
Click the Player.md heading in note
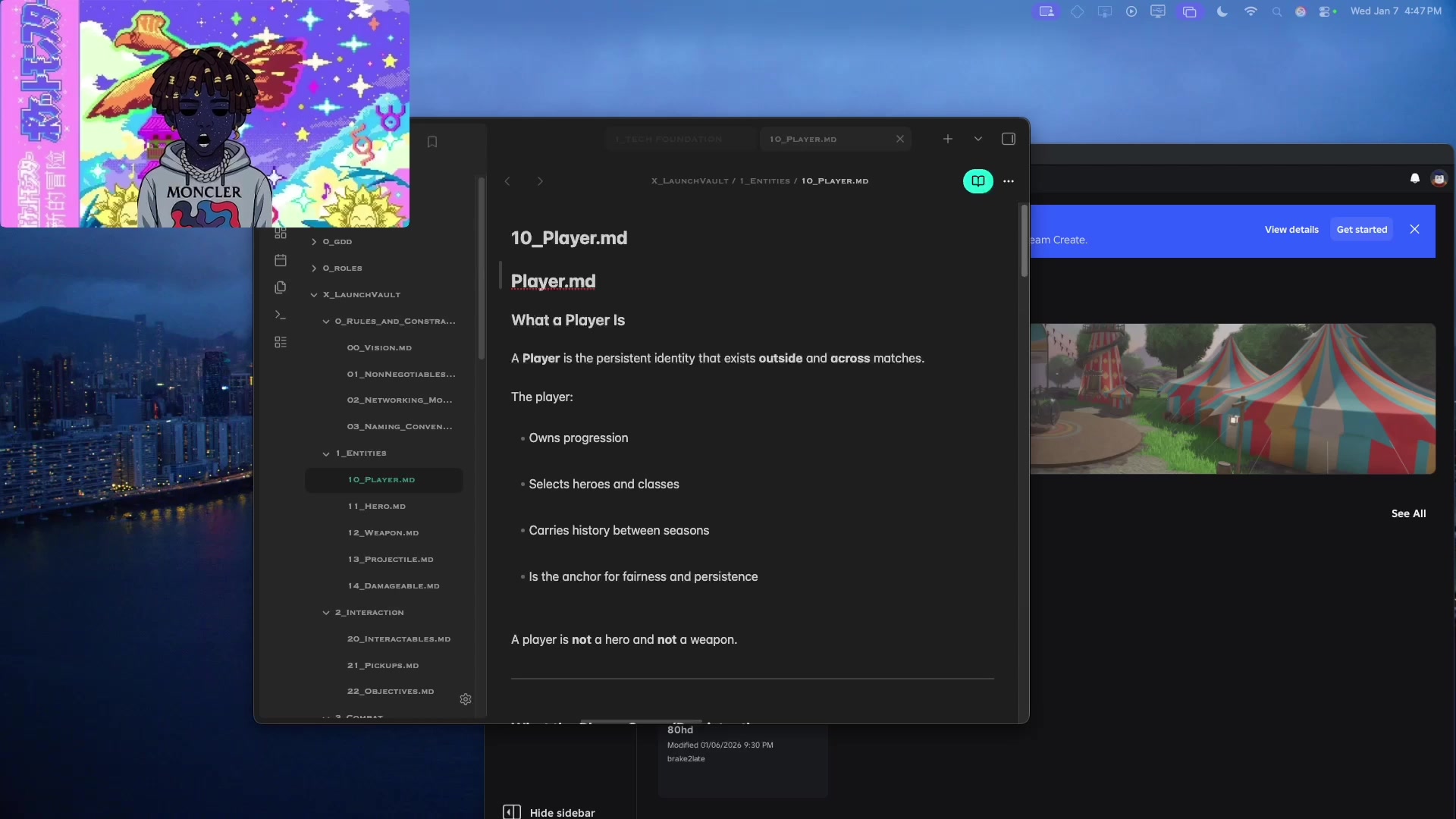tap(554, 281)
